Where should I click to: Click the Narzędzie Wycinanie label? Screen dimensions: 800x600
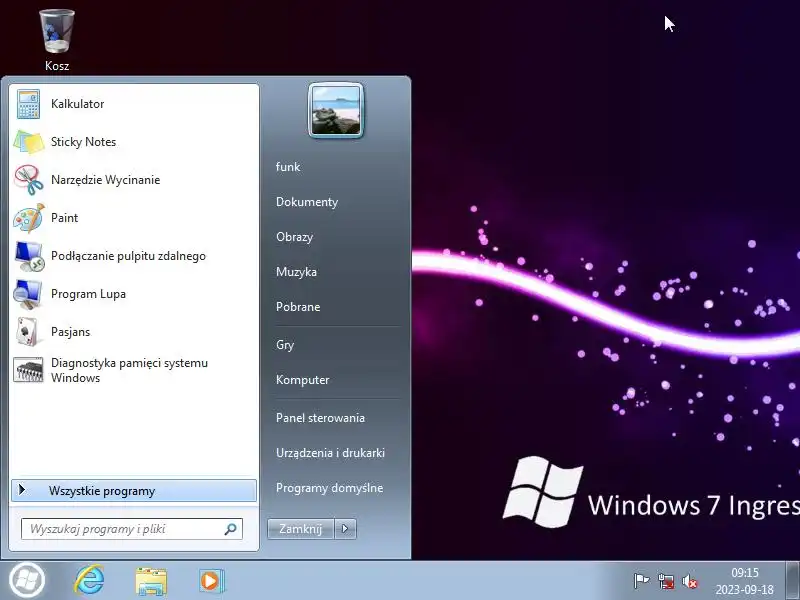[106, 180]
